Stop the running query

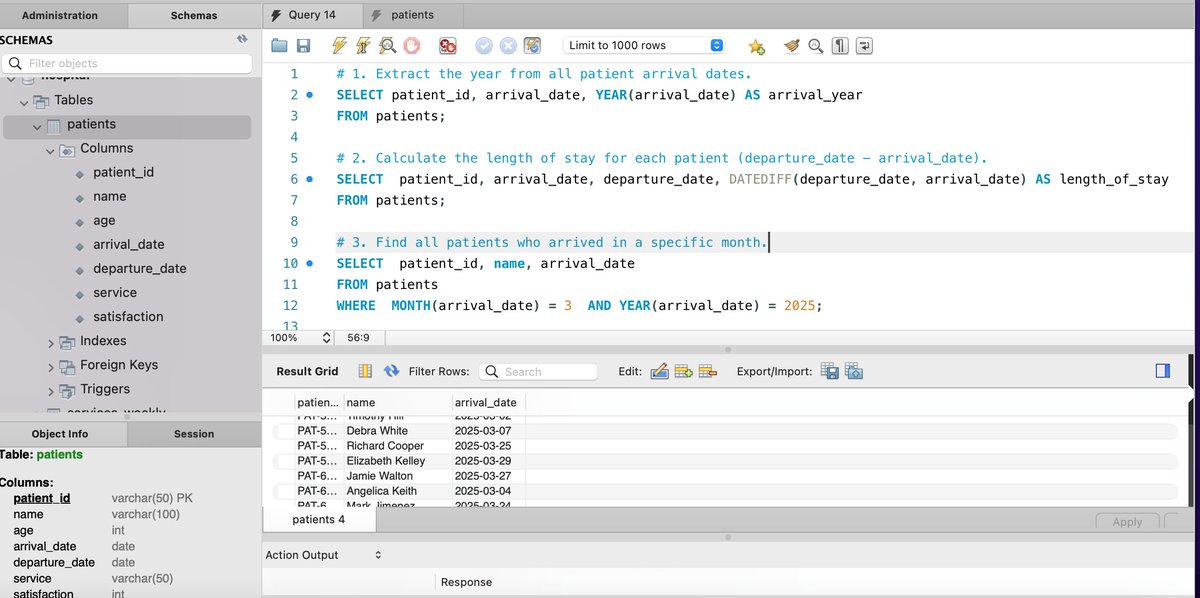[x=412, y=45]
